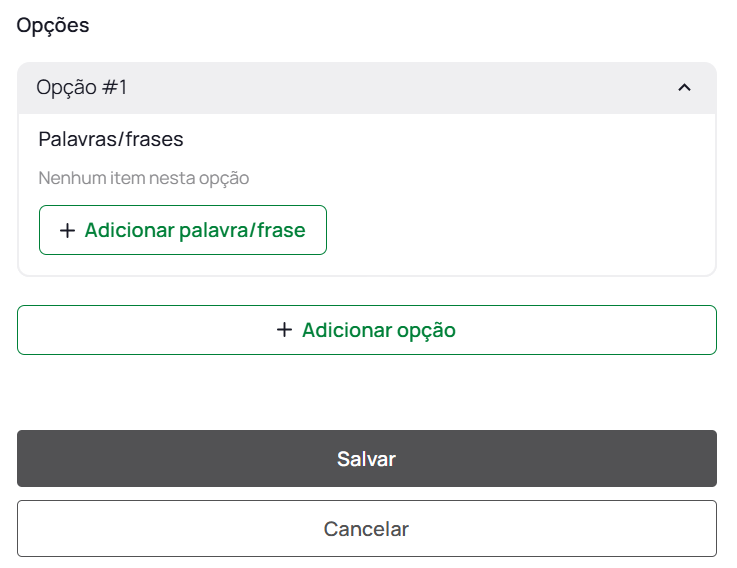737x568 pixels.
Task: Save the form with Salvar
Action: 366,459
